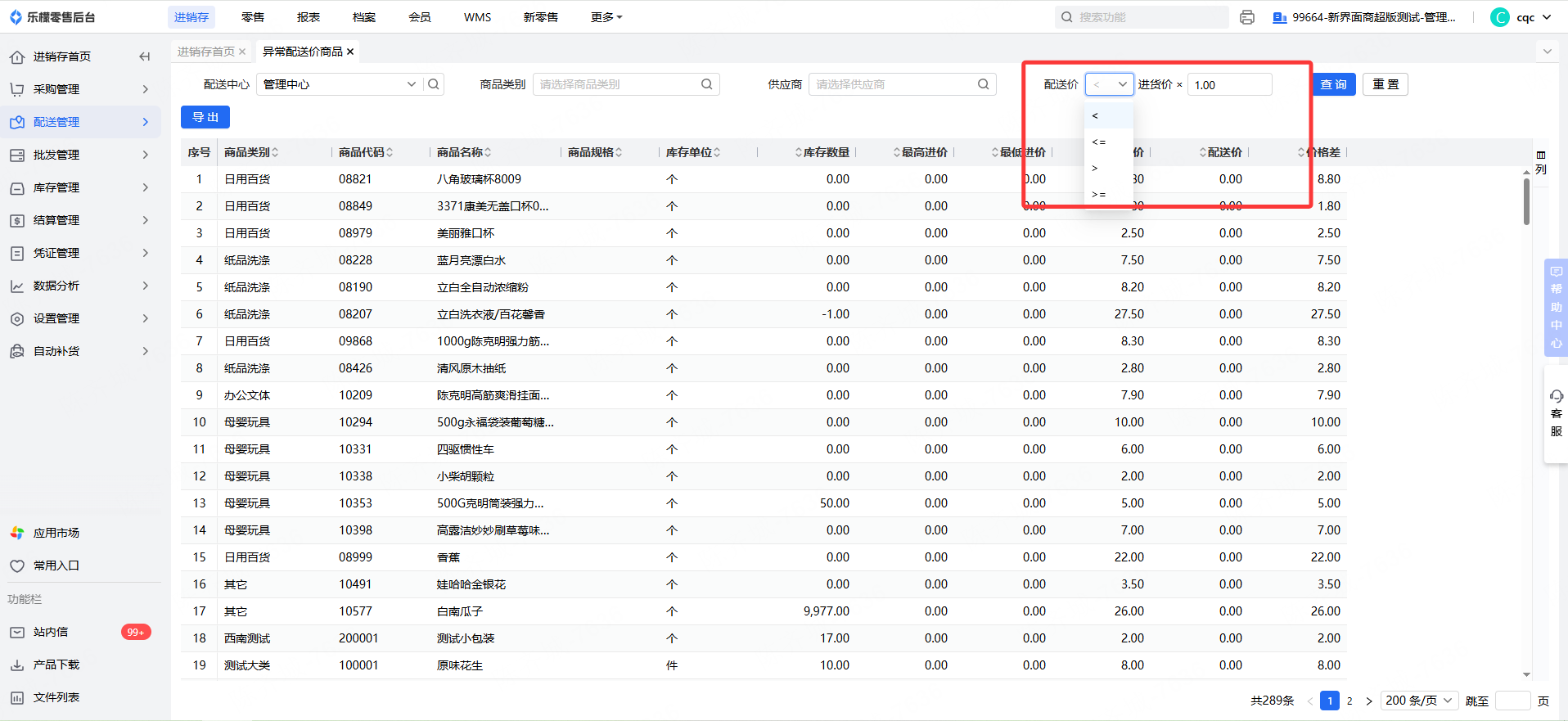Click the 数据分析 chart icon
Image resolution: width=1568 pixels, height=721 pixels.
[x=17, y=286]
